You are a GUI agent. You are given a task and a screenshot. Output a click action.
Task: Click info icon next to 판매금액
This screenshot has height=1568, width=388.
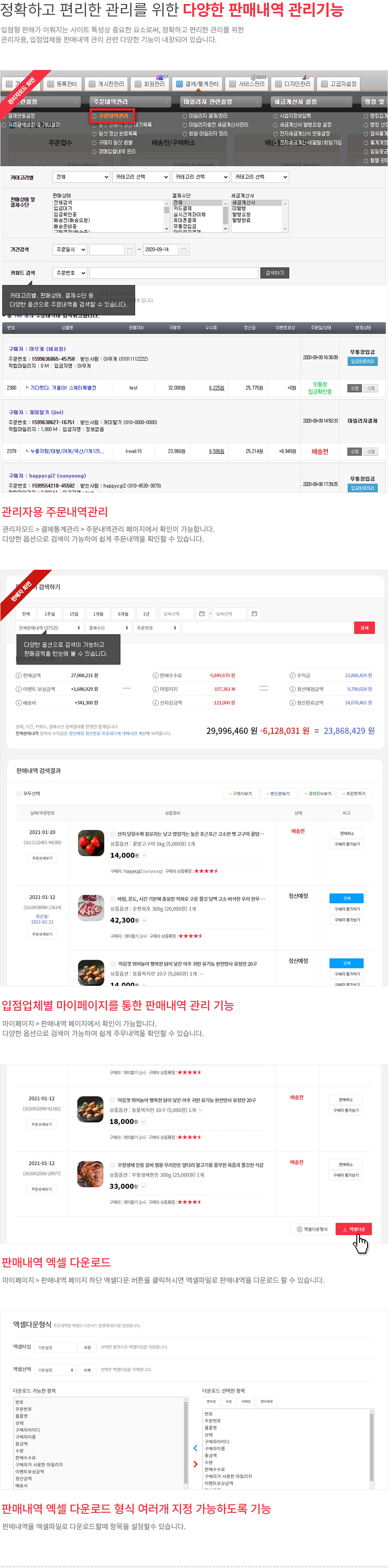(18, 676)
